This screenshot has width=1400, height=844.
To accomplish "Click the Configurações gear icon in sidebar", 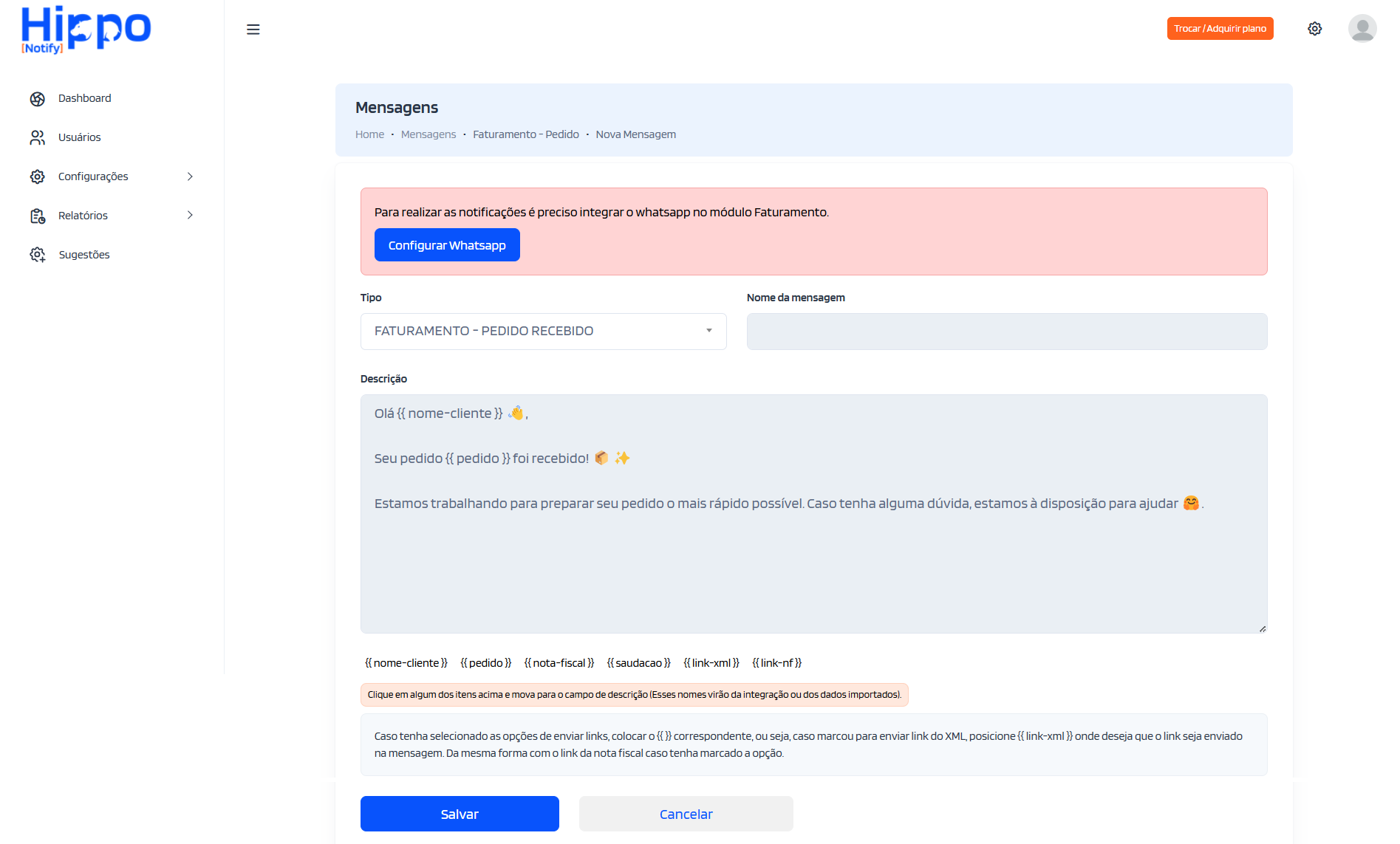I will (x=38, y=176).
